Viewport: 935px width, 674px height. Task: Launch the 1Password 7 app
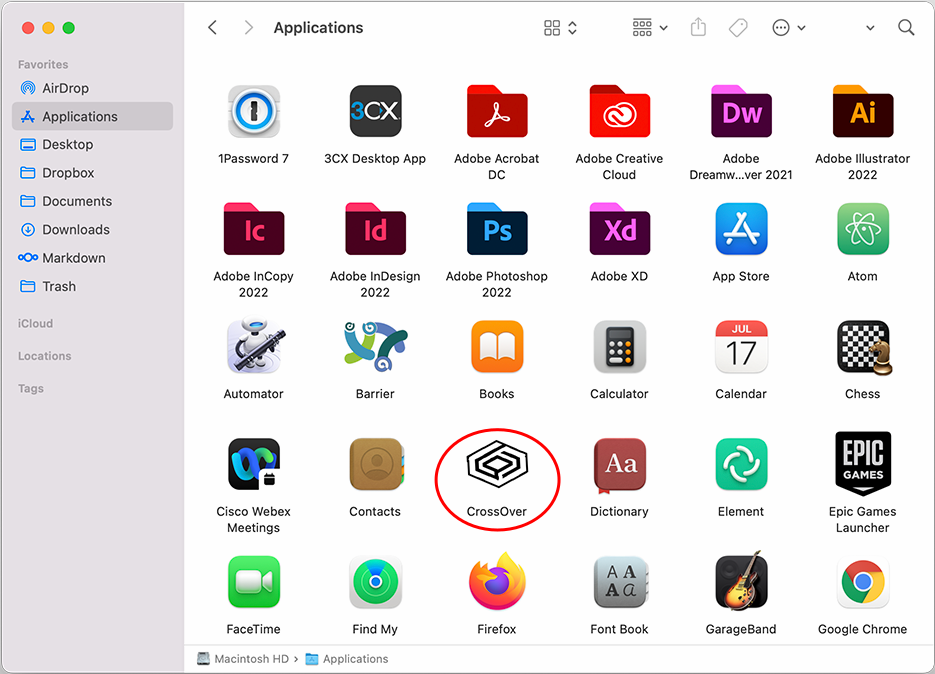click(x=253, y=113)
